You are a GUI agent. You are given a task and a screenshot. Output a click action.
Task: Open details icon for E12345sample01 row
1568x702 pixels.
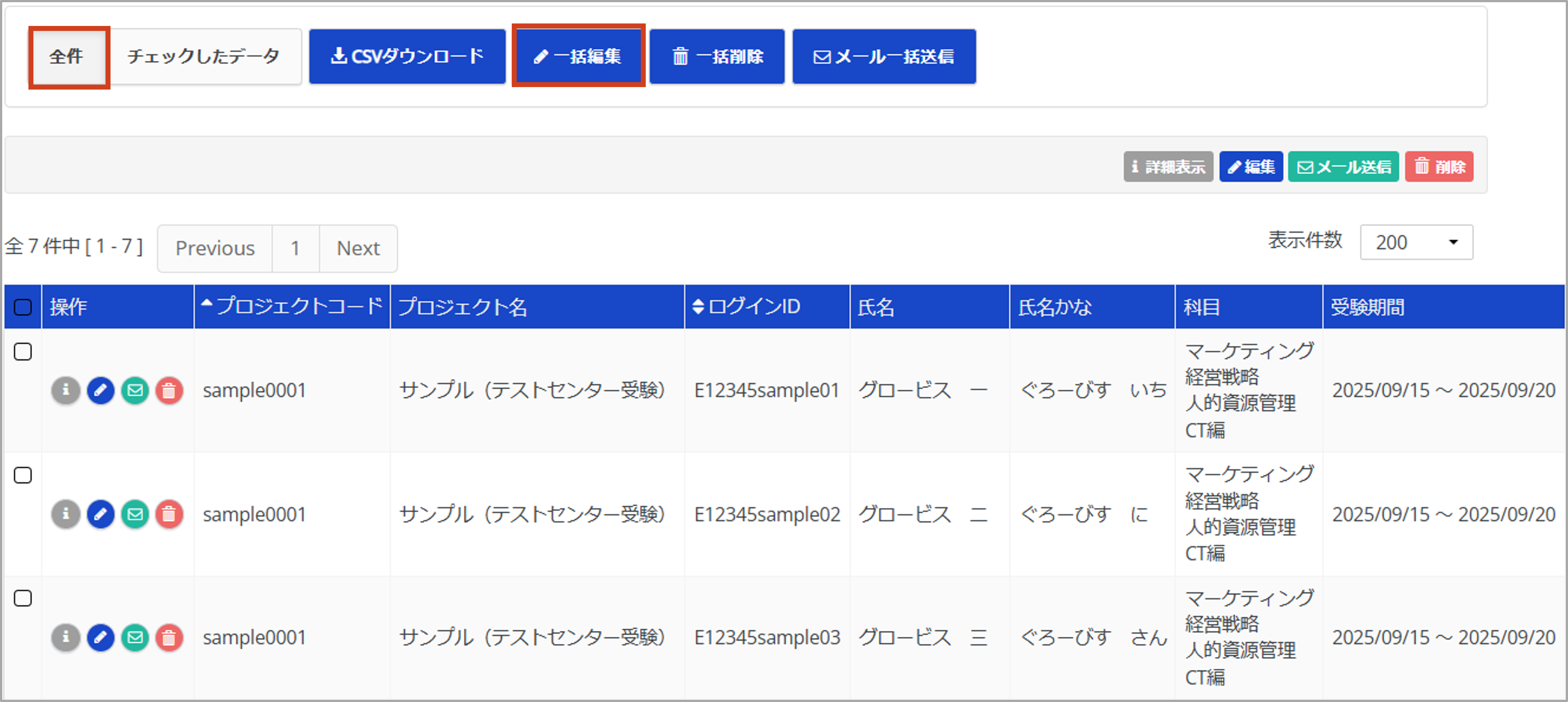tap(66, 390)
